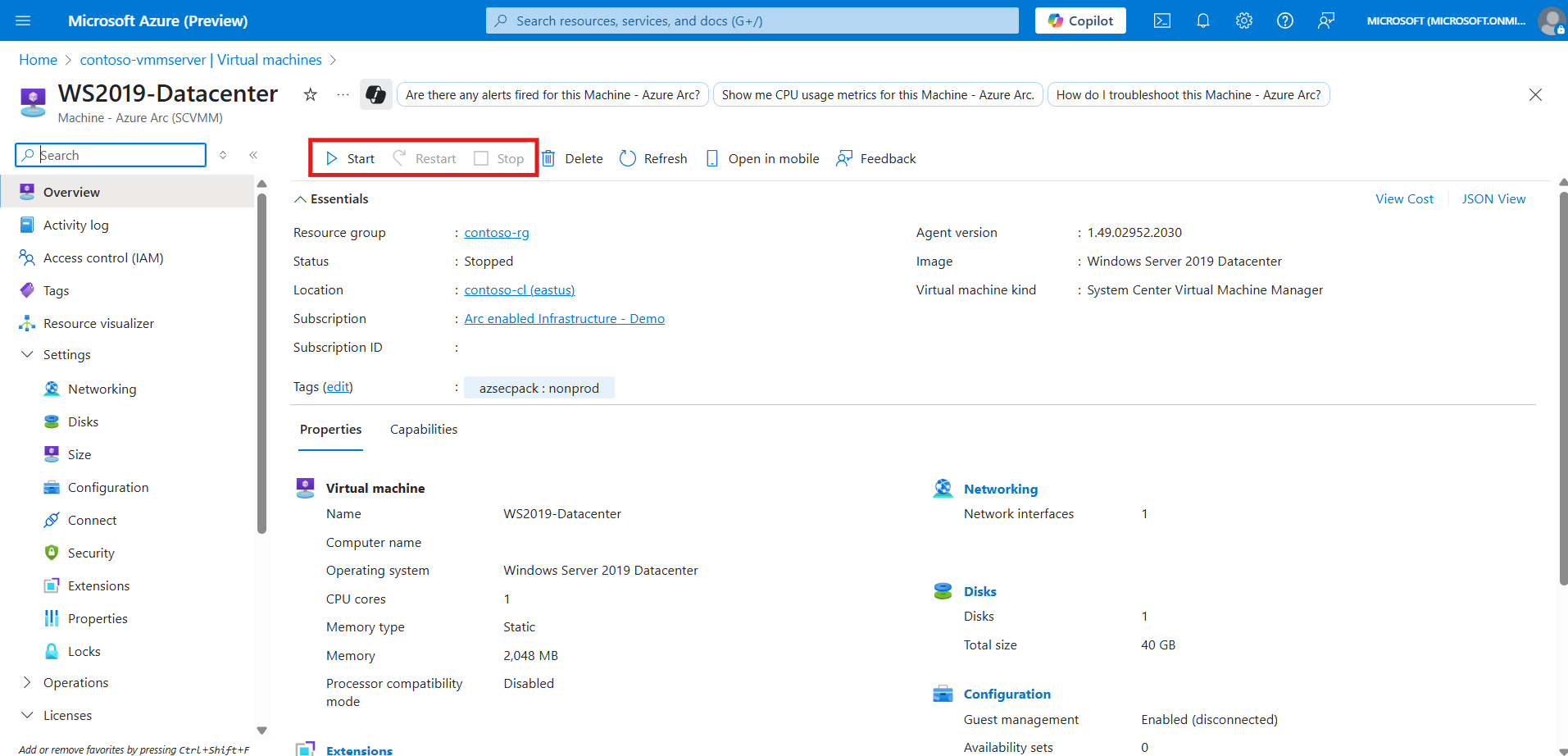Open the Configuration properties heading link

[1007, 694]
